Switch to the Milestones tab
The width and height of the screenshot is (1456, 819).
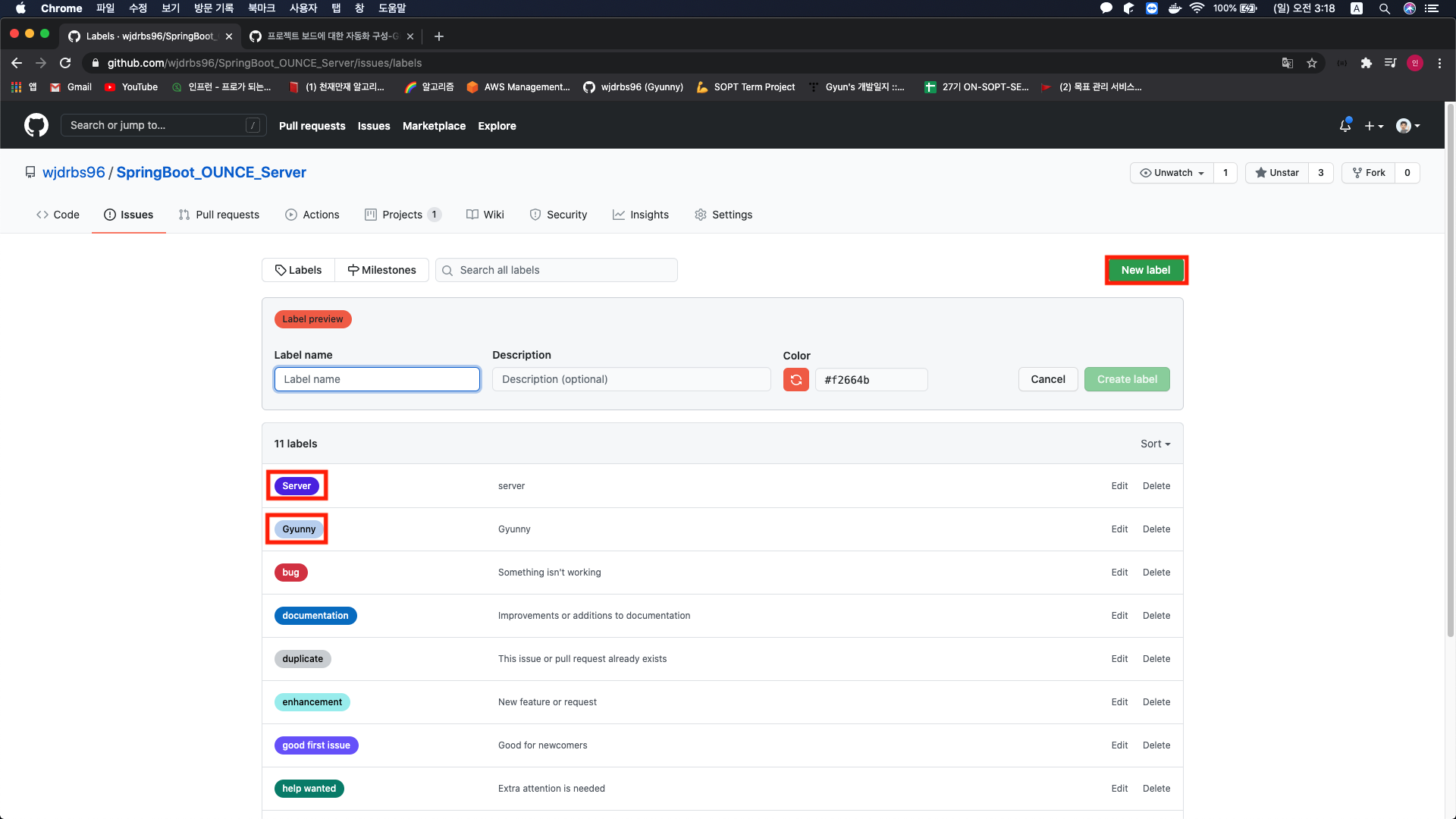[x=381, y=270]
